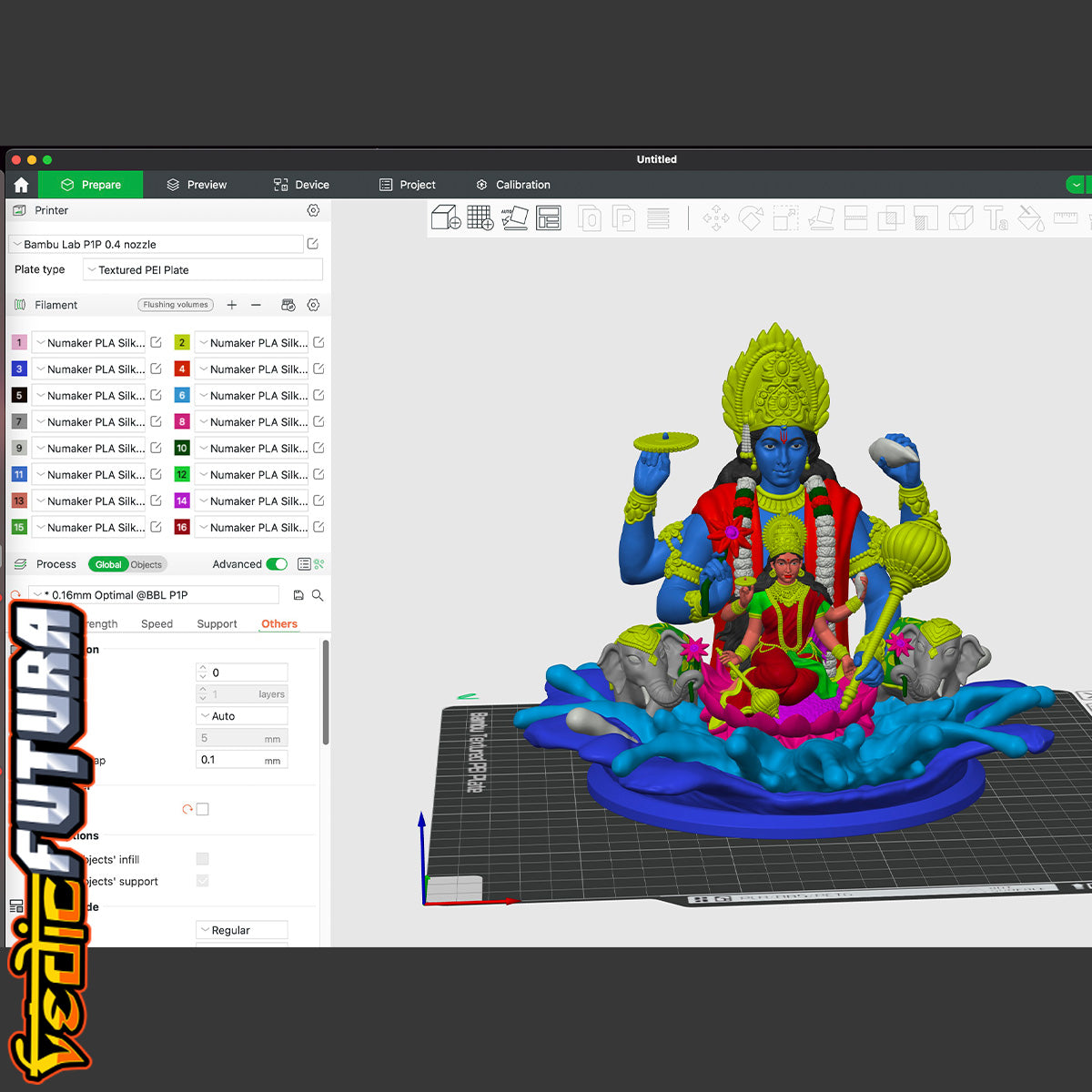The height and width of the screenshot is (1092, 1092).
Task: Tick the checkbox beside the orange reset arrow
Action: pyautogui.click(x=202, y=809)
